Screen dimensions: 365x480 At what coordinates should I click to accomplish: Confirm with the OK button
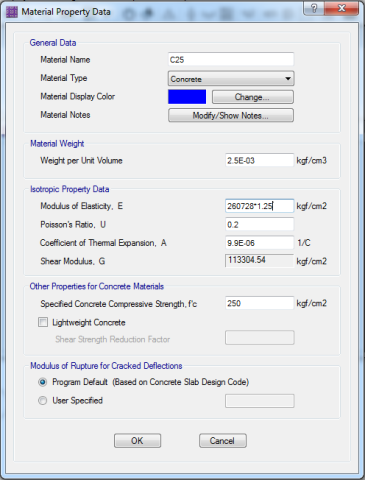tap(137, 441)
